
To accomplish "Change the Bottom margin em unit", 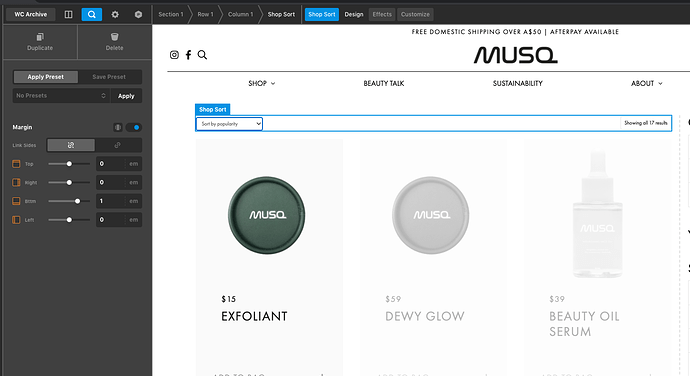I will coord(134,201).
